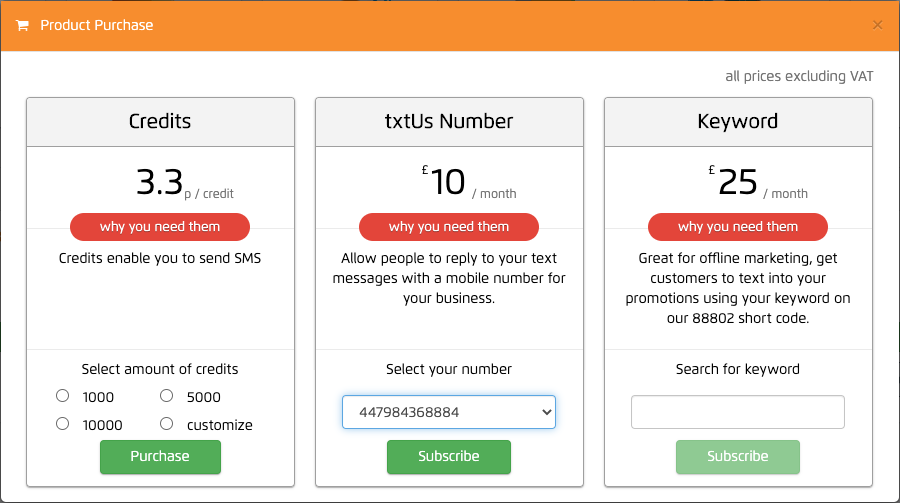The width and height of the screenshot is (900, 503).
Task: Select the 5000 credits radio option
Action: pos(166,396)
